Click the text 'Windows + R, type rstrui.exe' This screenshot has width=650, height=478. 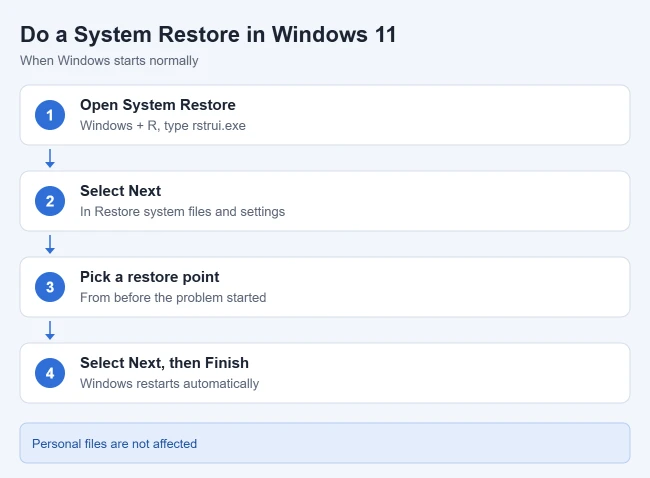click(x=163, y=126)
